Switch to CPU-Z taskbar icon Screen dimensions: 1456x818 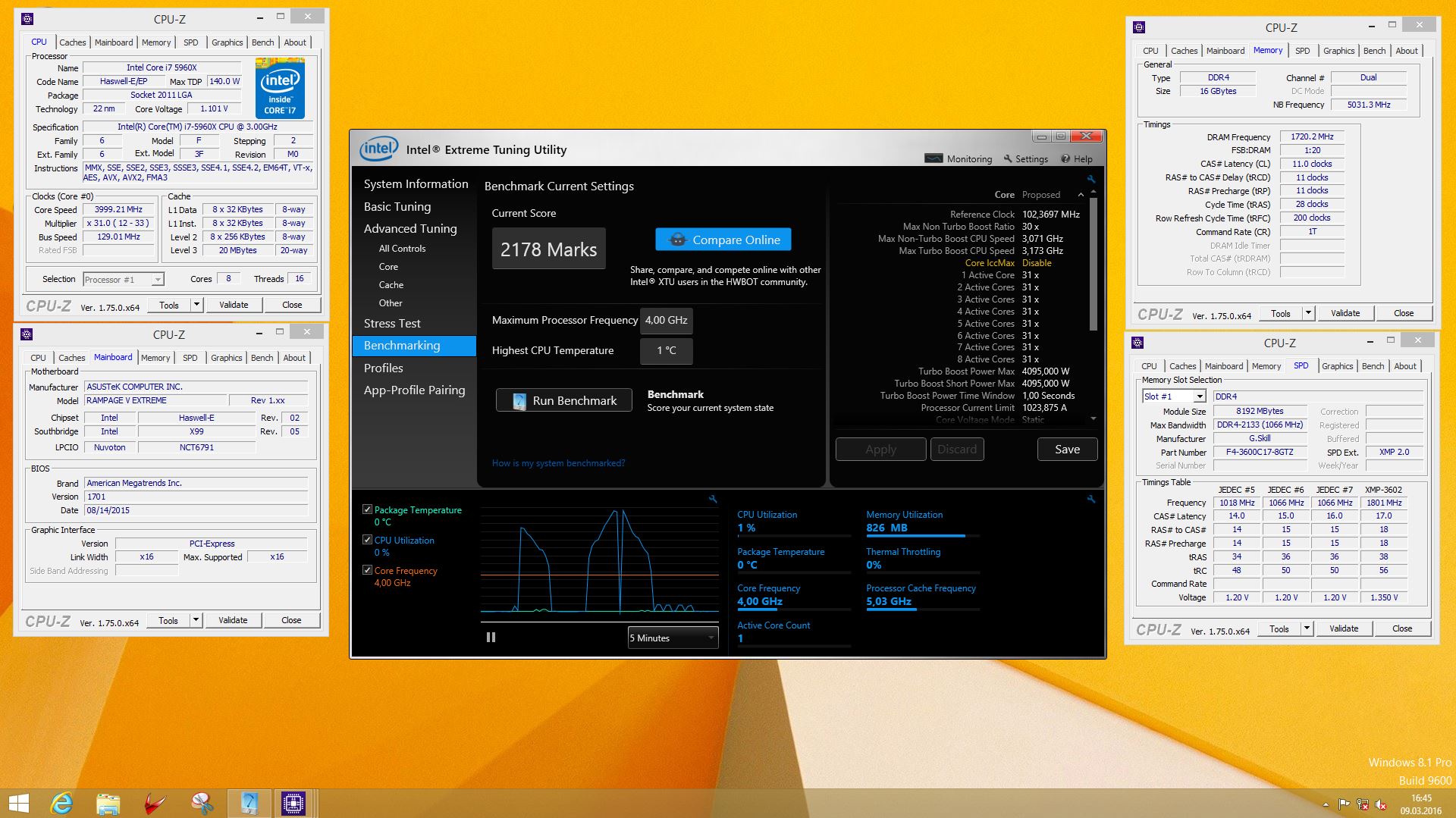click(x=293, y=804)
